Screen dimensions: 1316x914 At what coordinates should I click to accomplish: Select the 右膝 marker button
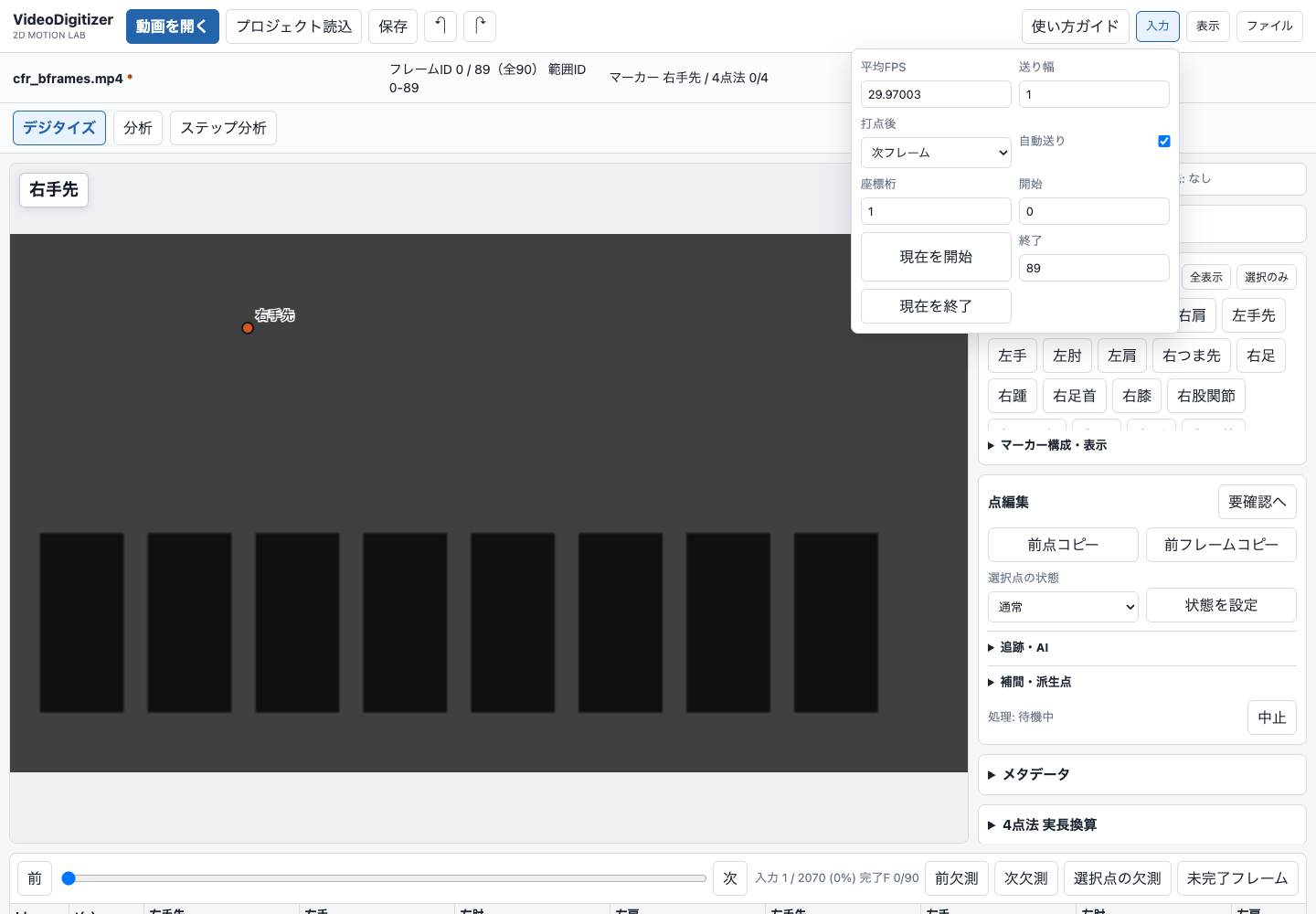point(1137,396)
